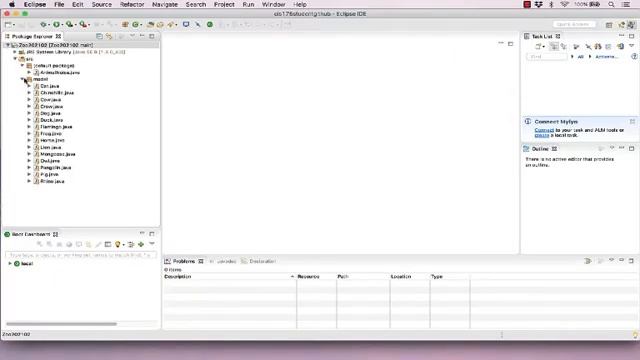Select the Javadoc tab
The image size is (640, 360).
[223, 261]
